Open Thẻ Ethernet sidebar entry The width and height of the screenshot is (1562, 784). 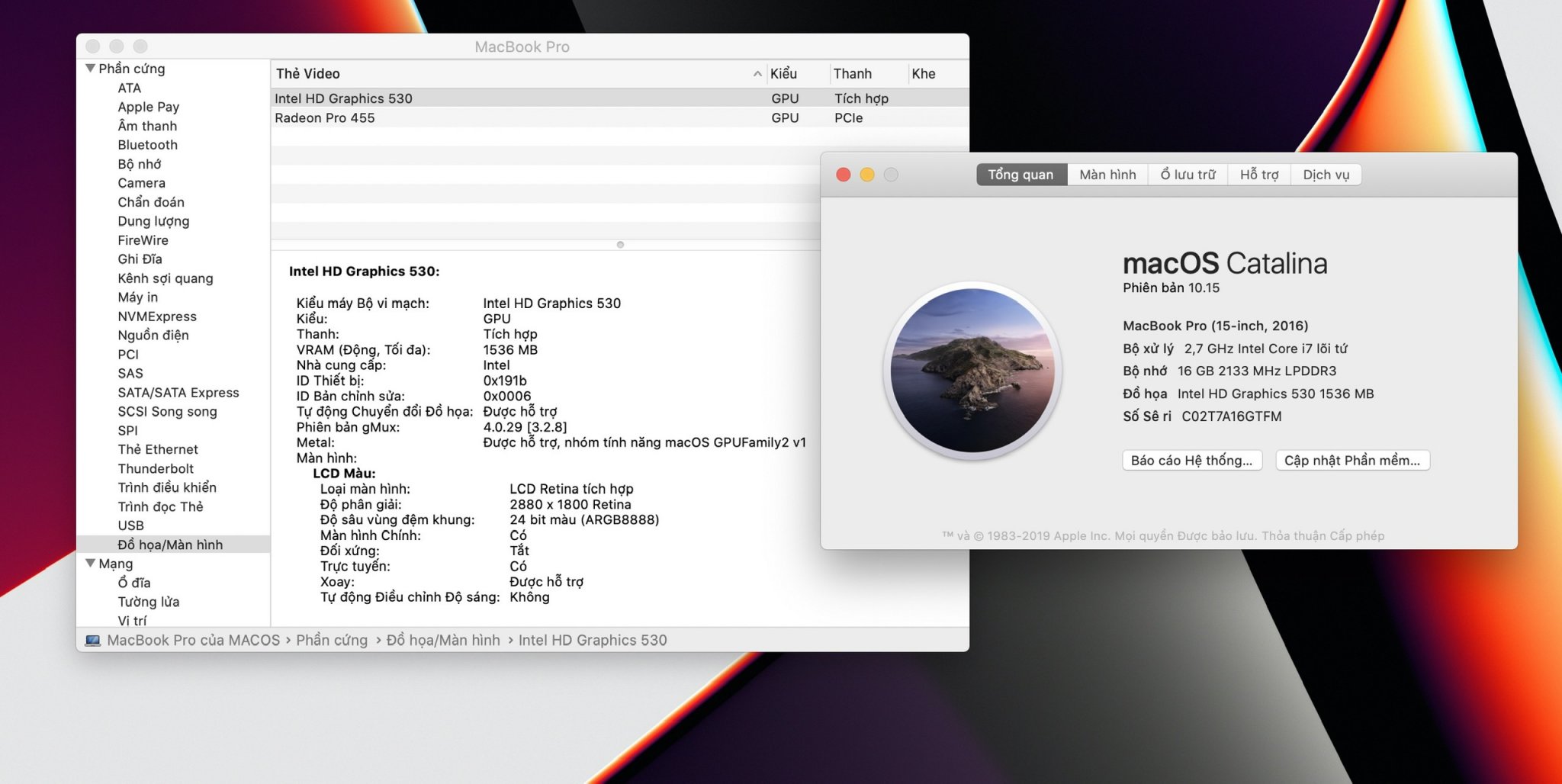point(158,450)
